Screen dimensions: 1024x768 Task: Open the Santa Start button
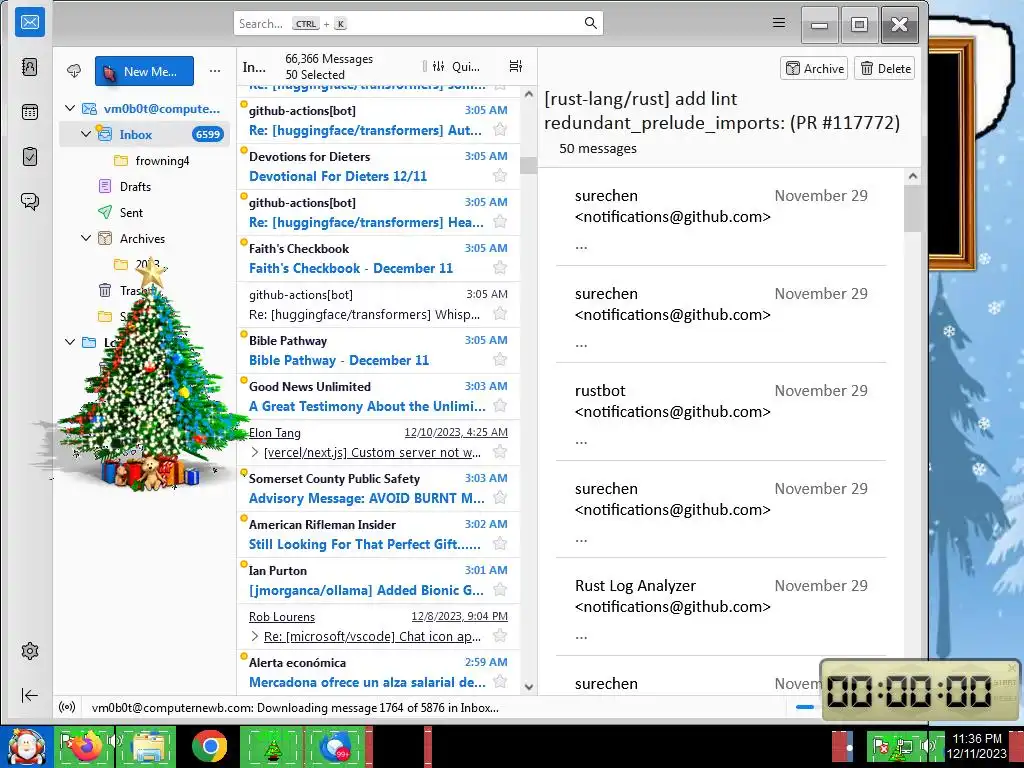click(x=26, y=746)
